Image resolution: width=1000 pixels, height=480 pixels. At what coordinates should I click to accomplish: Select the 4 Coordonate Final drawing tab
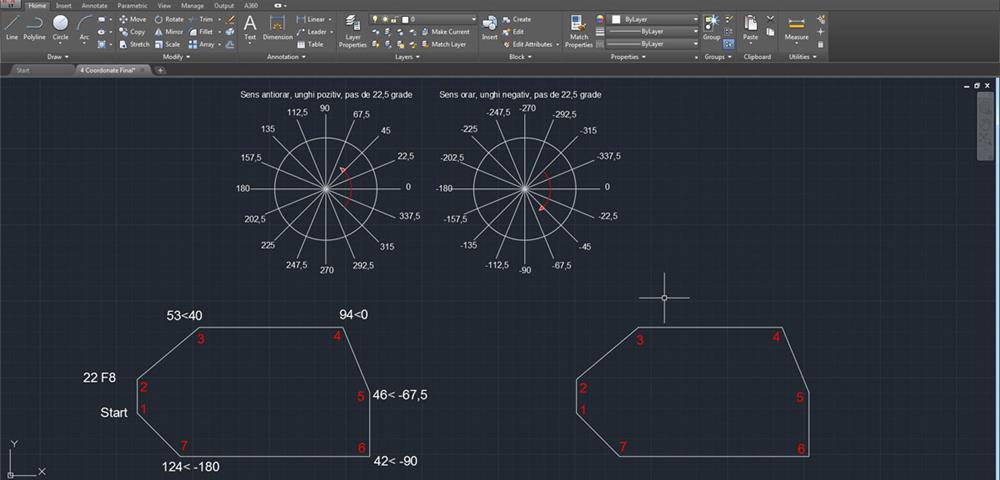(x=112, y=70)
